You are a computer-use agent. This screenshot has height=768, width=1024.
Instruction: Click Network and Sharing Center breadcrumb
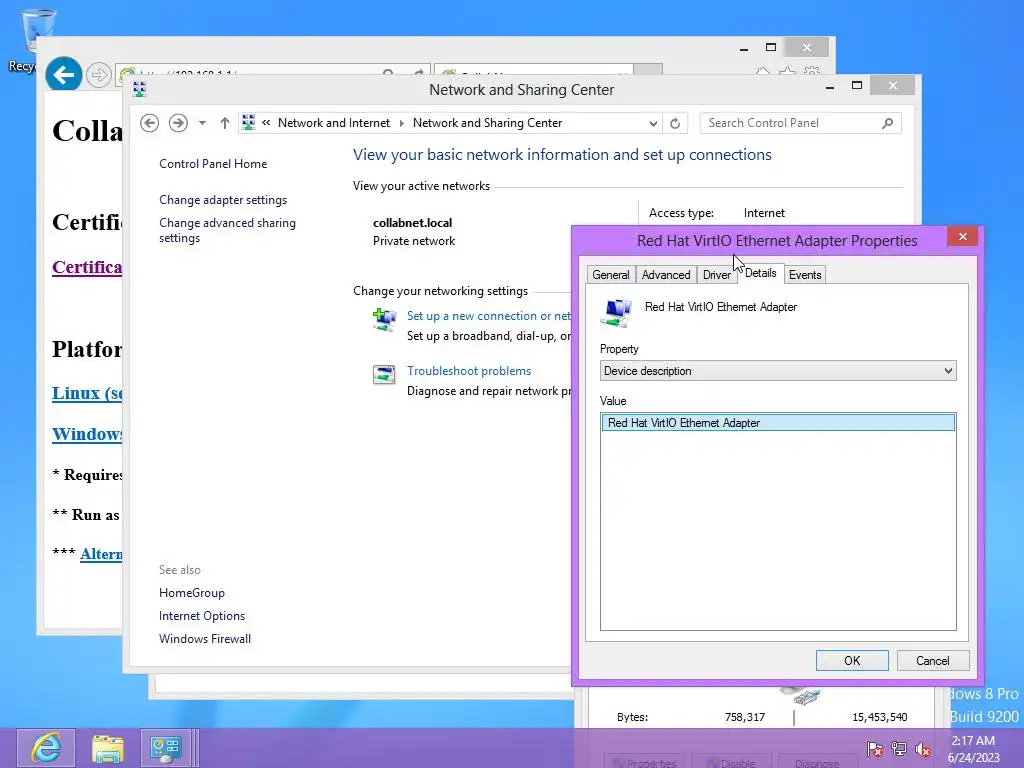click(487, 123)
